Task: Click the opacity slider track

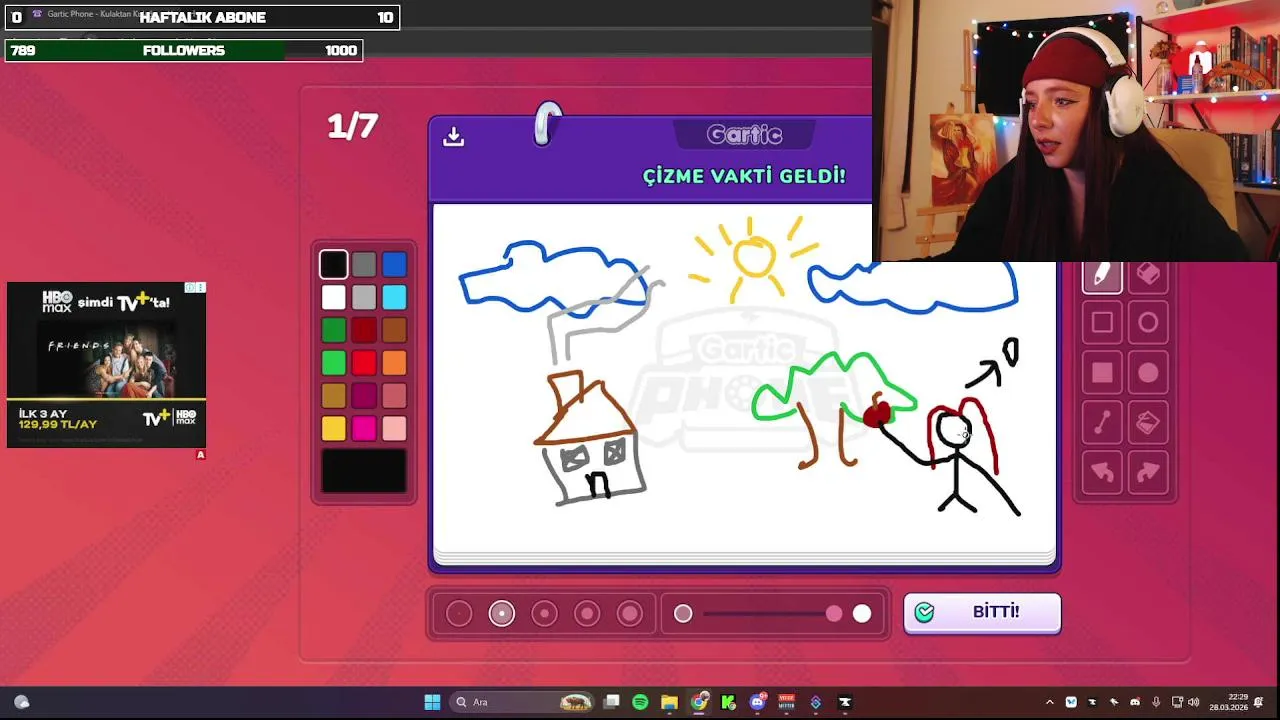Action: click(772, 613)
